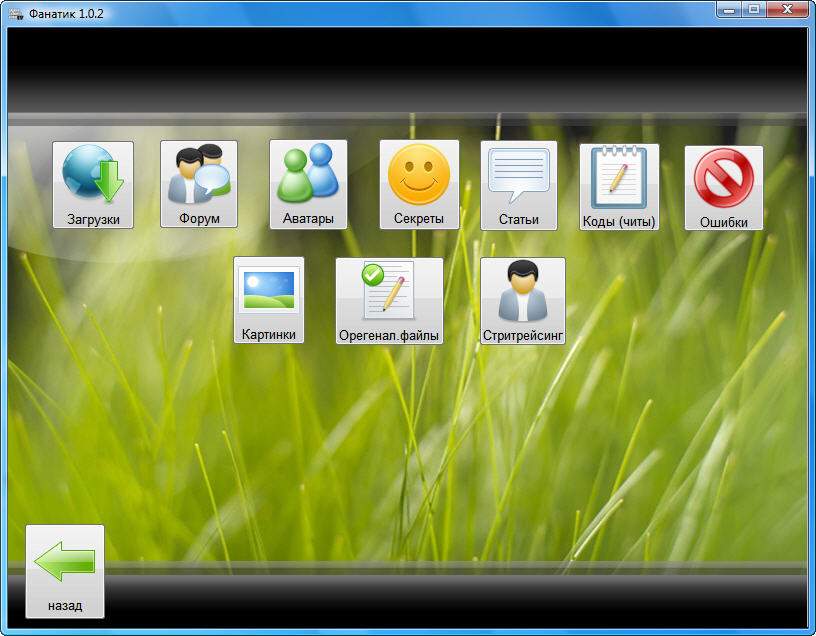Open the Орегенал.файлы tile
The height and width of the screenshot is (636, 816).
click(389, 301)
